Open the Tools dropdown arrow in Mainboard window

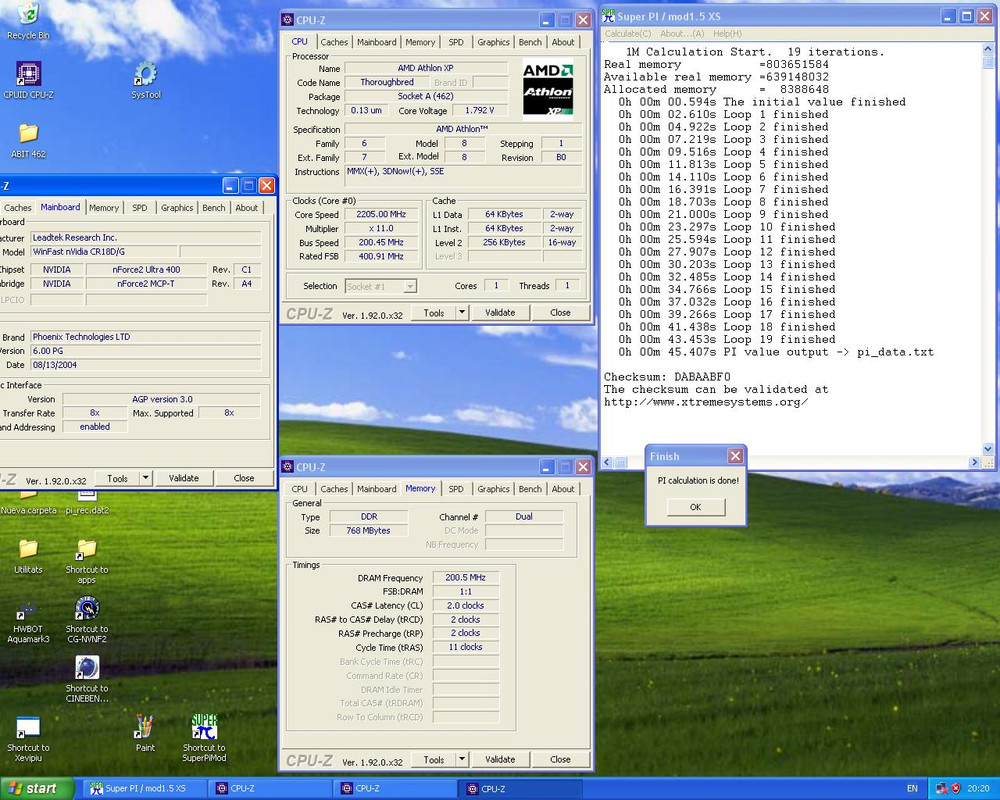(146, 478)
